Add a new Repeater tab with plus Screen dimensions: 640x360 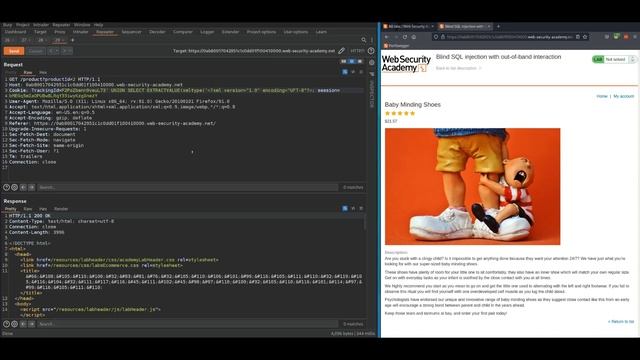point(72,40)
